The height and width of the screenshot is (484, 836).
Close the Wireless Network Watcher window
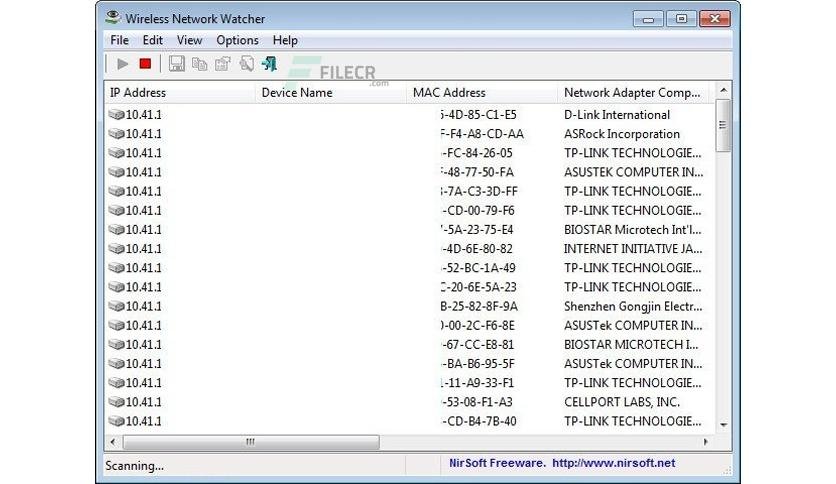(714, 19)
